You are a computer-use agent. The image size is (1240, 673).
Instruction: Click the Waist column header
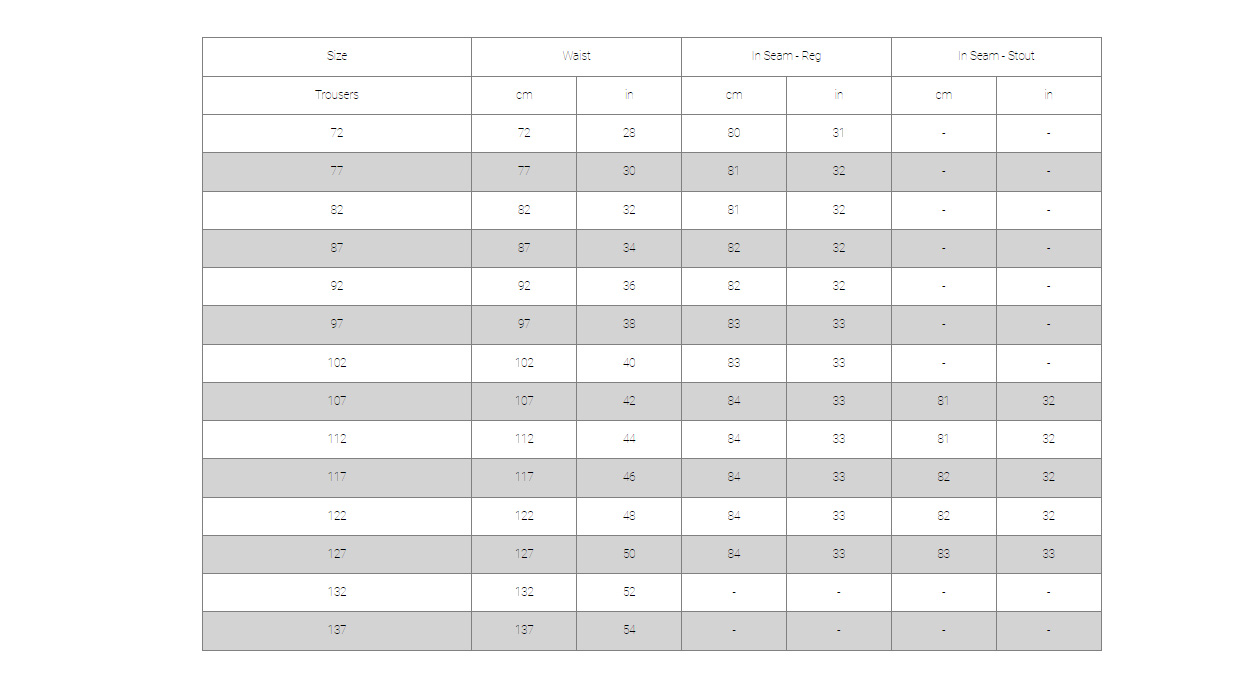click(x=576, y=57)
